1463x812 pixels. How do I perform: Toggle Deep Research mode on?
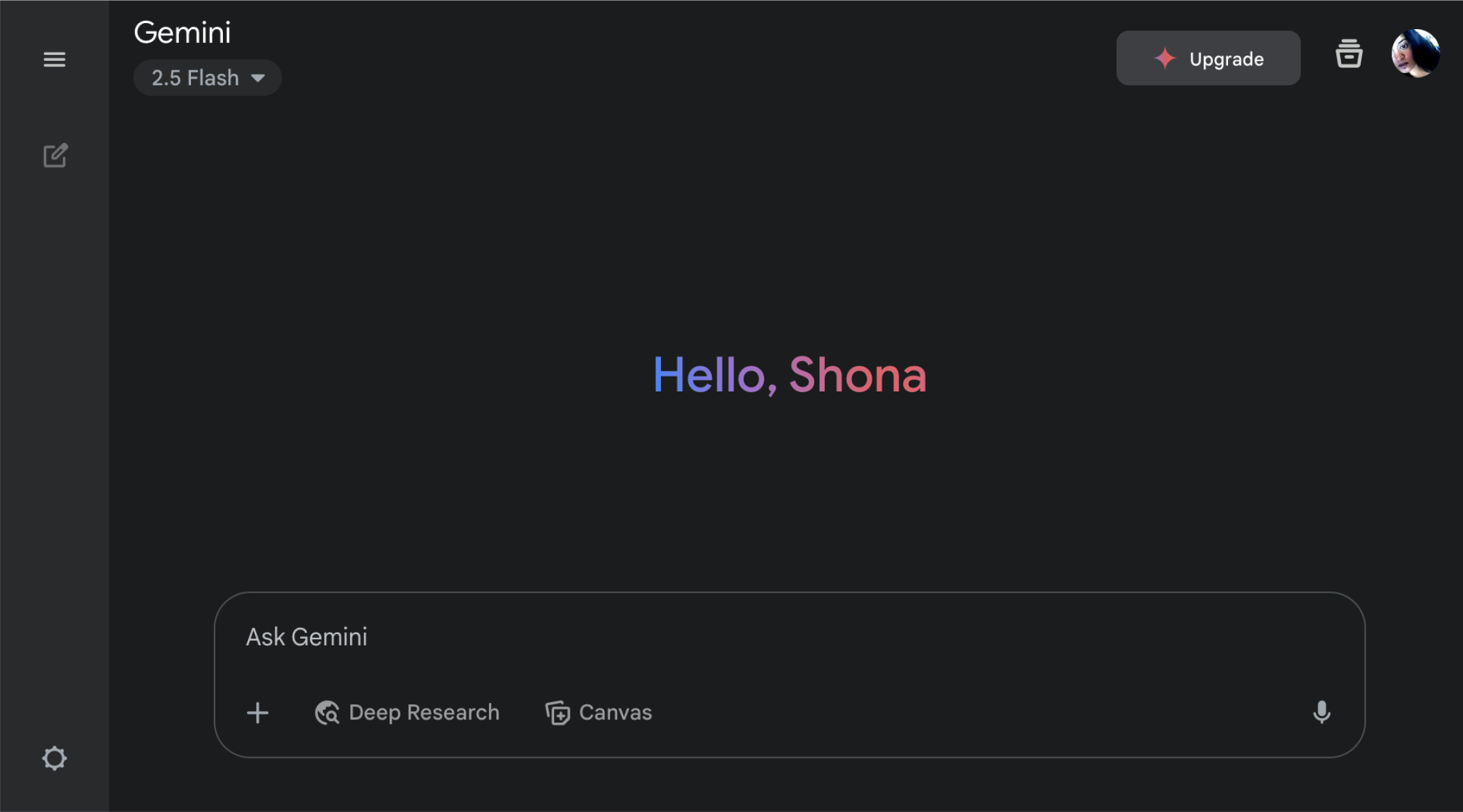[x=408, y=712]
